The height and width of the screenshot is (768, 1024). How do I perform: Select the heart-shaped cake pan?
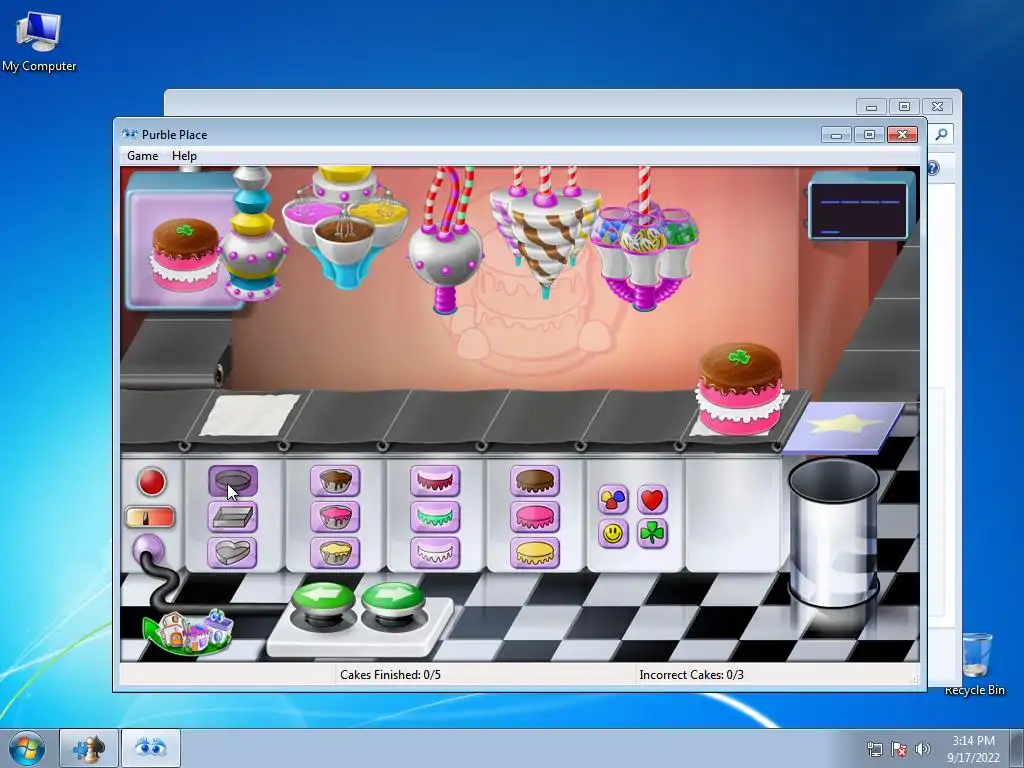click(233, 552)
